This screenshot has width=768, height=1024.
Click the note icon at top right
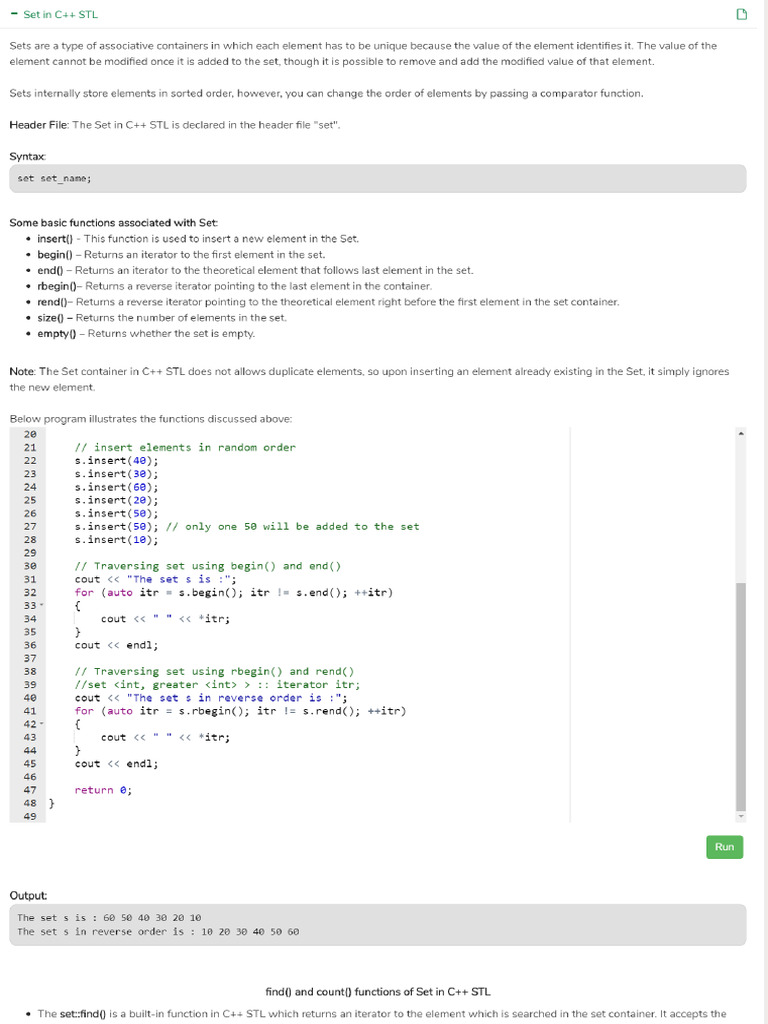pos(741,15)
